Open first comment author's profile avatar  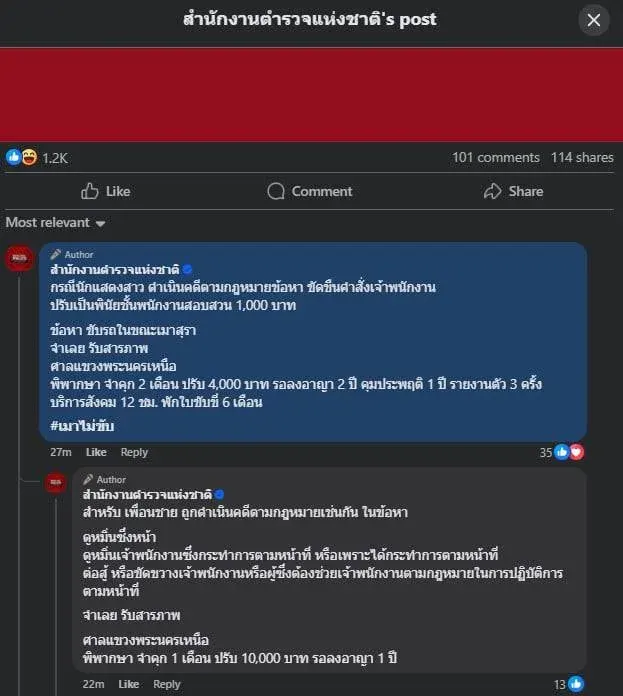click(x=19, y=258)
